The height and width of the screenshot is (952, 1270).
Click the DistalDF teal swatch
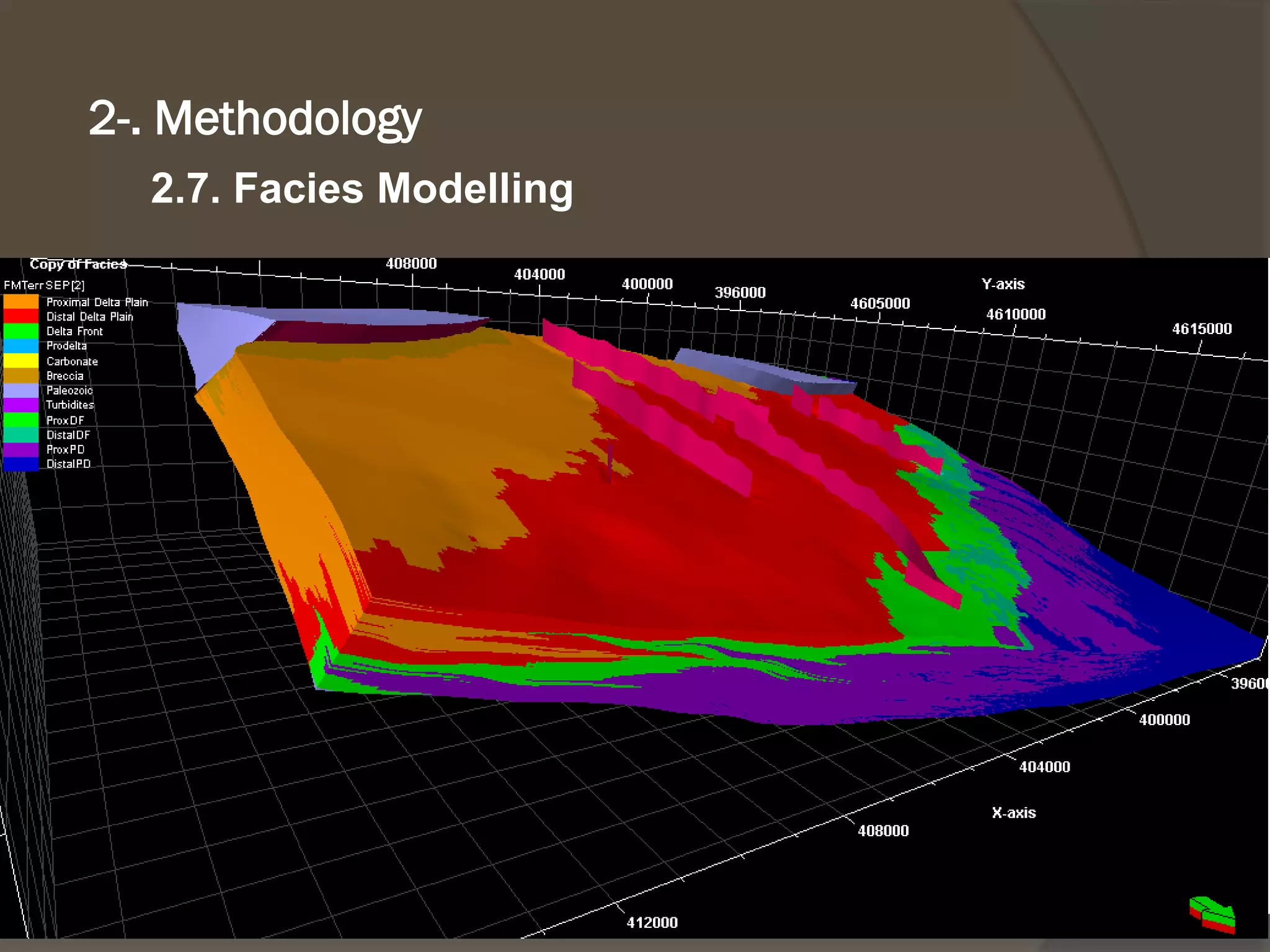tap(21, 434)
